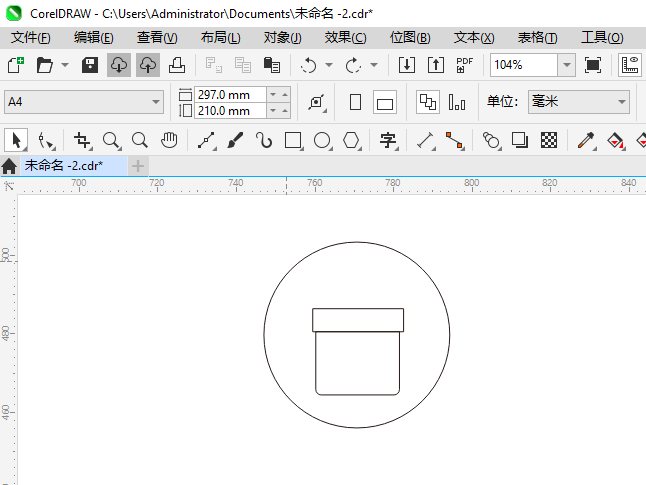Click the Cut icon in the toolbar
This screenshot has width=646, height=485.
coord(214,65)
